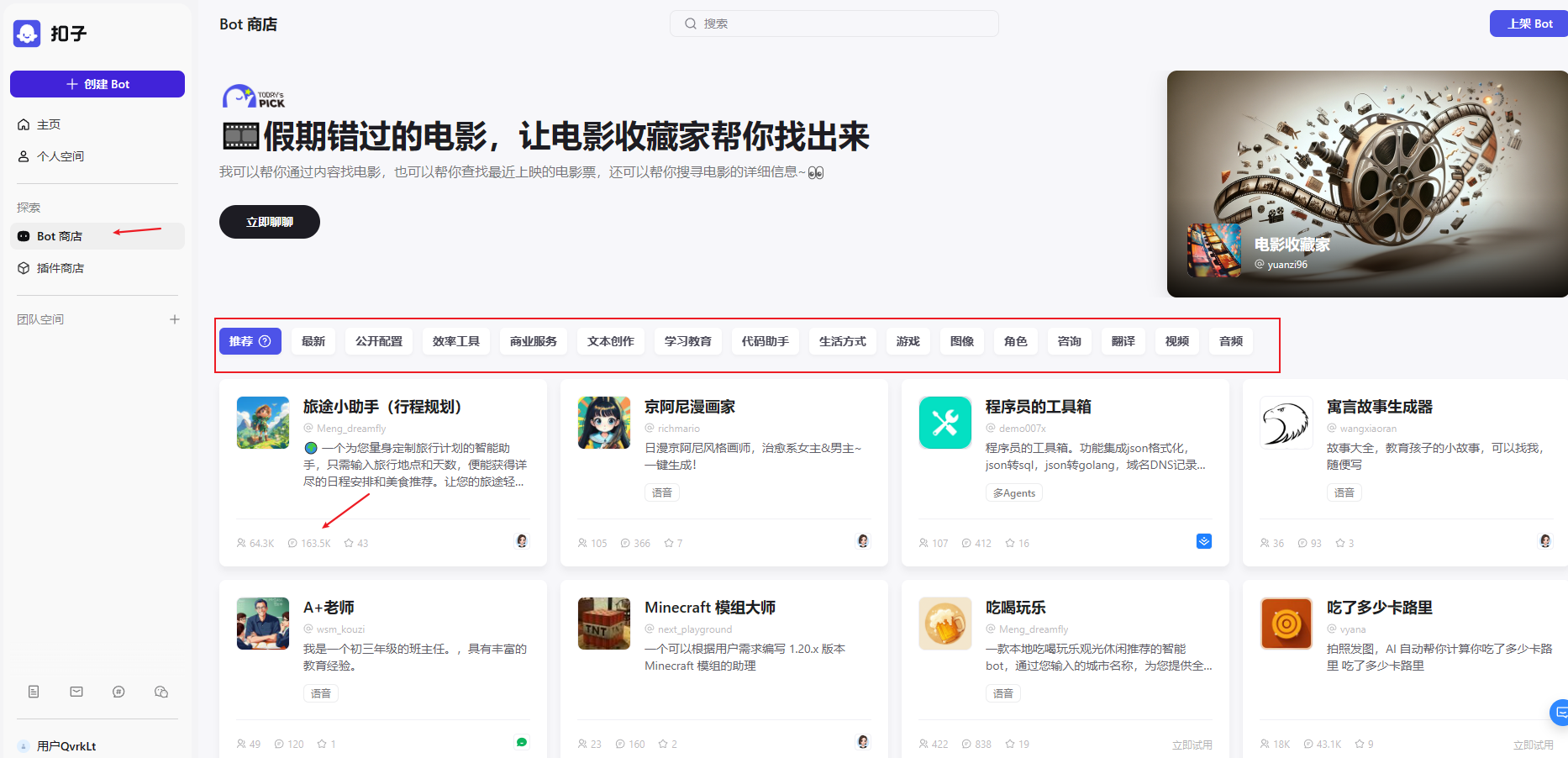The width and height of the screenshot is (1568, 758).
Task: Switch to the 视频 tab
Action: click(x=1177, y=341)
